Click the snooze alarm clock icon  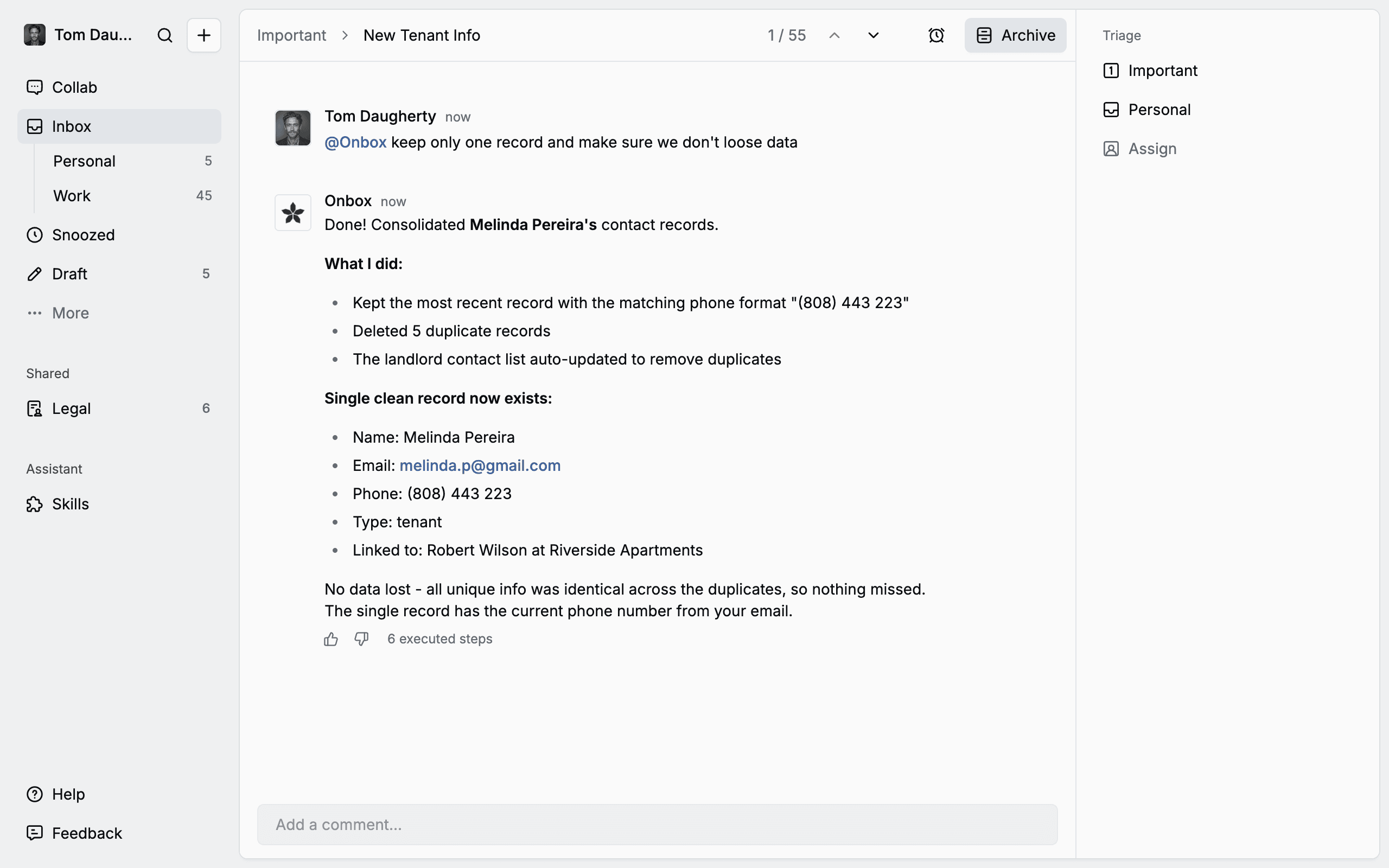[936, 36]
